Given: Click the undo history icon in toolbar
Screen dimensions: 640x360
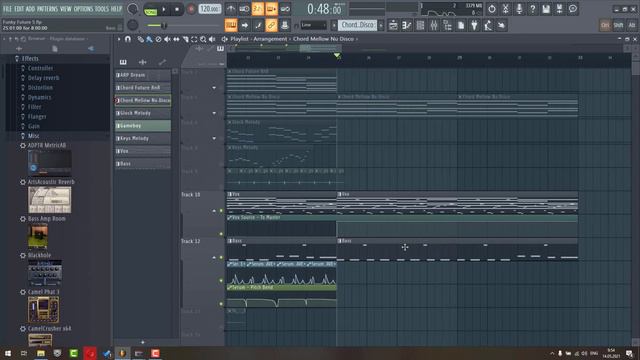Looking at the screenshot, I should coord(492,9).
